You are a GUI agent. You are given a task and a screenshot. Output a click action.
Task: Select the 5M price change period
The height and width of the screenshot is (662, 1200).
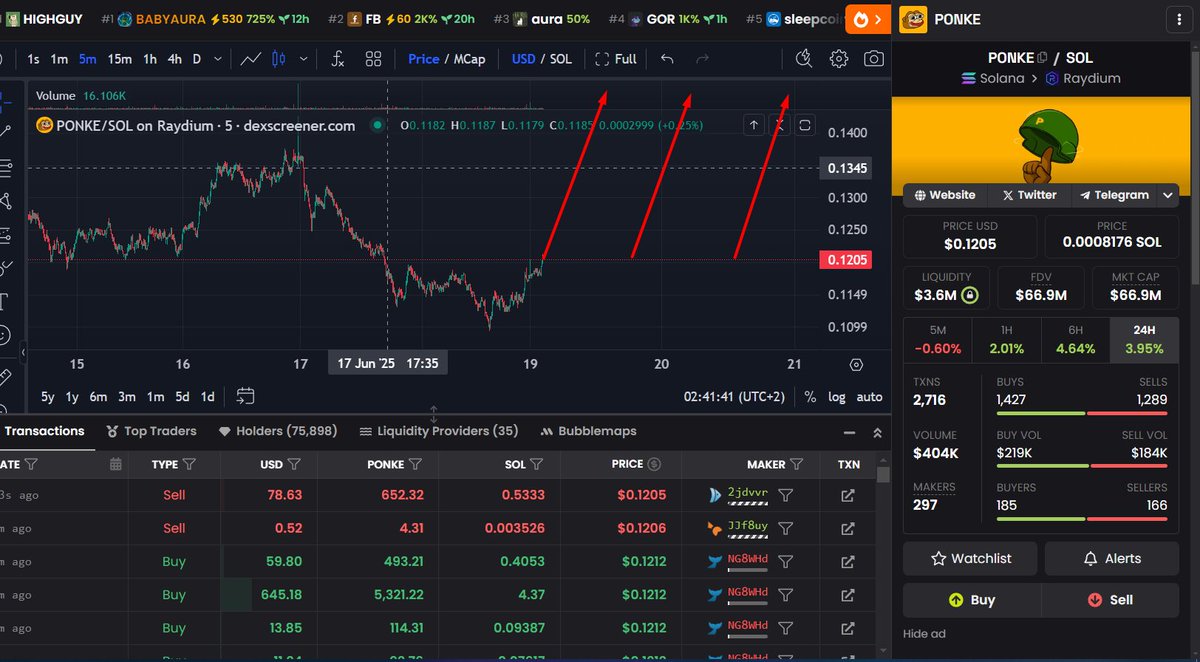[937, 340]
